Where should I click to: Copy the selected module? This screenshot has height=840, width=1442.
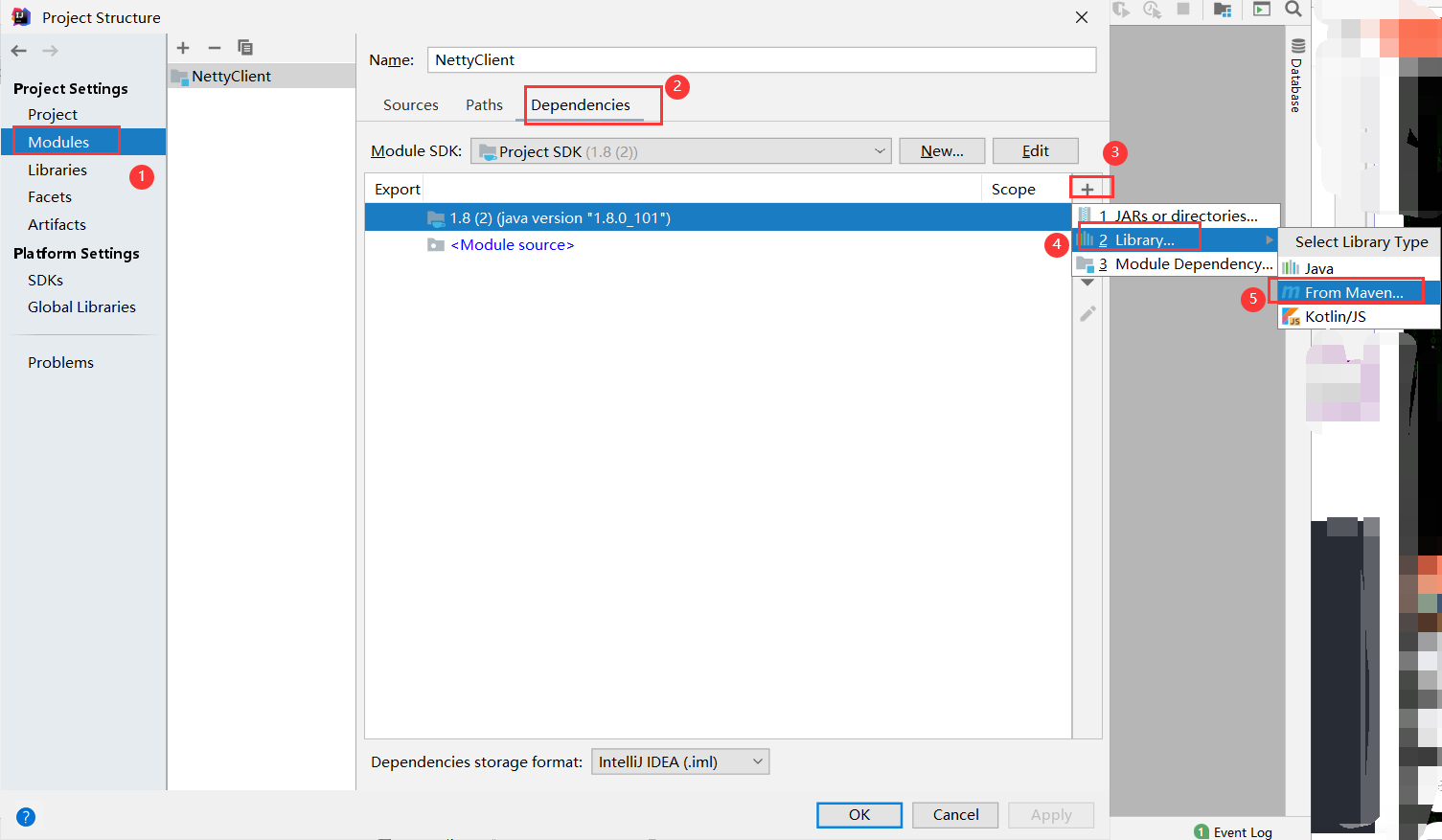(x=245, y=48)
